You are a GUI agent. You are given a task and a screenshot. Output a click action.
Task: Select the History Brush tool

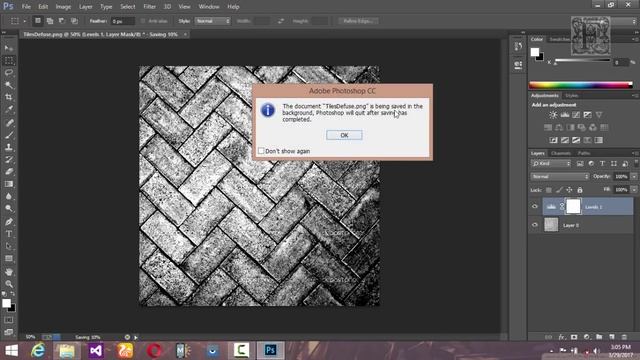point(9,159)
